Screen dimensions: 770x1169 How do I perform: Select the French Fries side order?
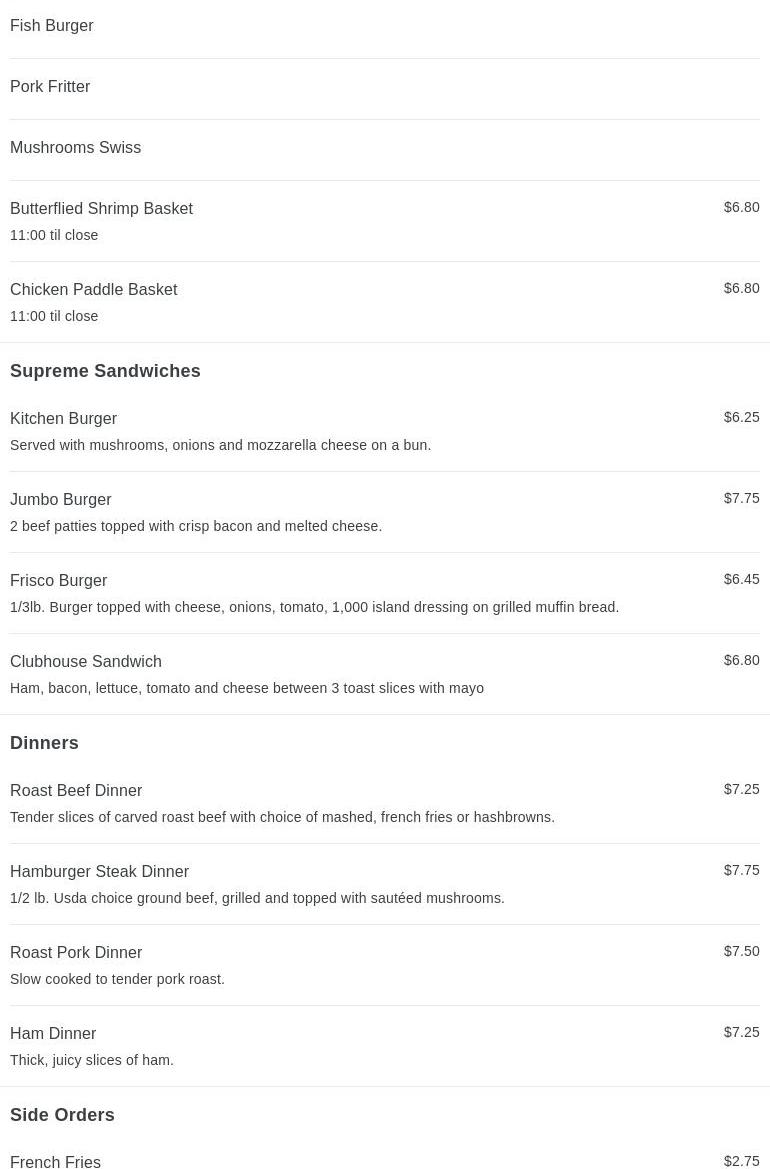56,1162
